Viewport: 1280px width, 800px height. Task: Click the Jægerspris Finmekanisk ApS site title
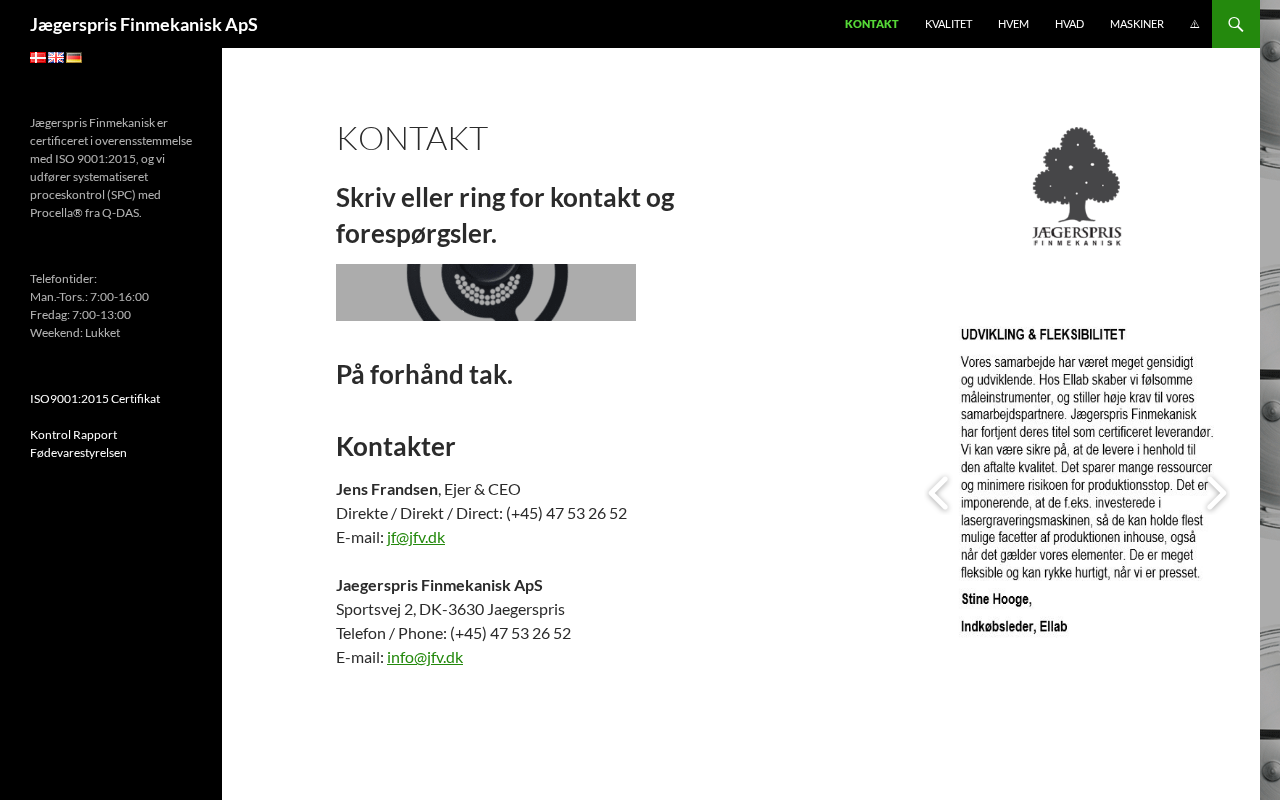click(144, 24)
